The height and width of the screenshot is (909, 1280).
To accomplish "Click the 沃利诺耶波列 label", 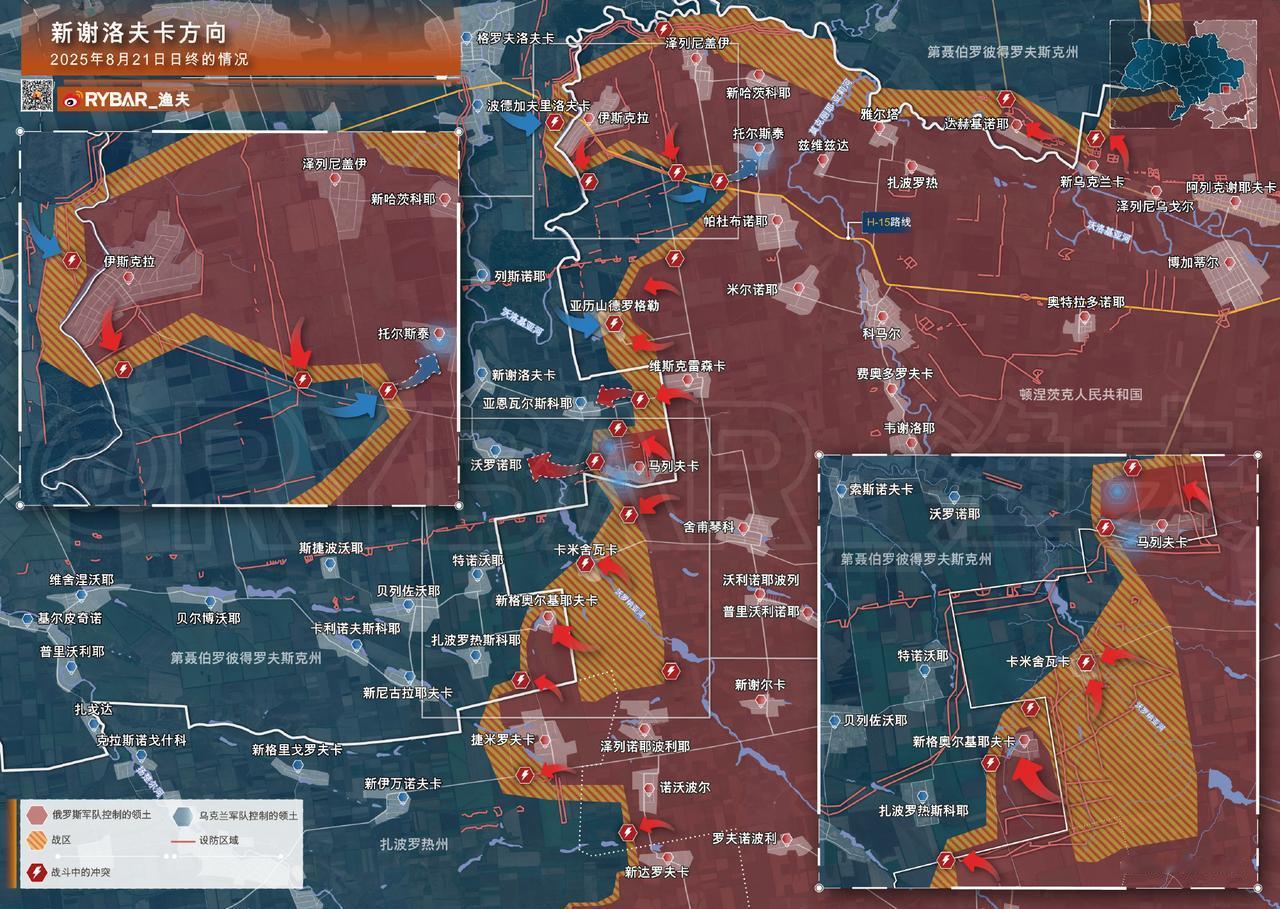I will coord(760,580).
